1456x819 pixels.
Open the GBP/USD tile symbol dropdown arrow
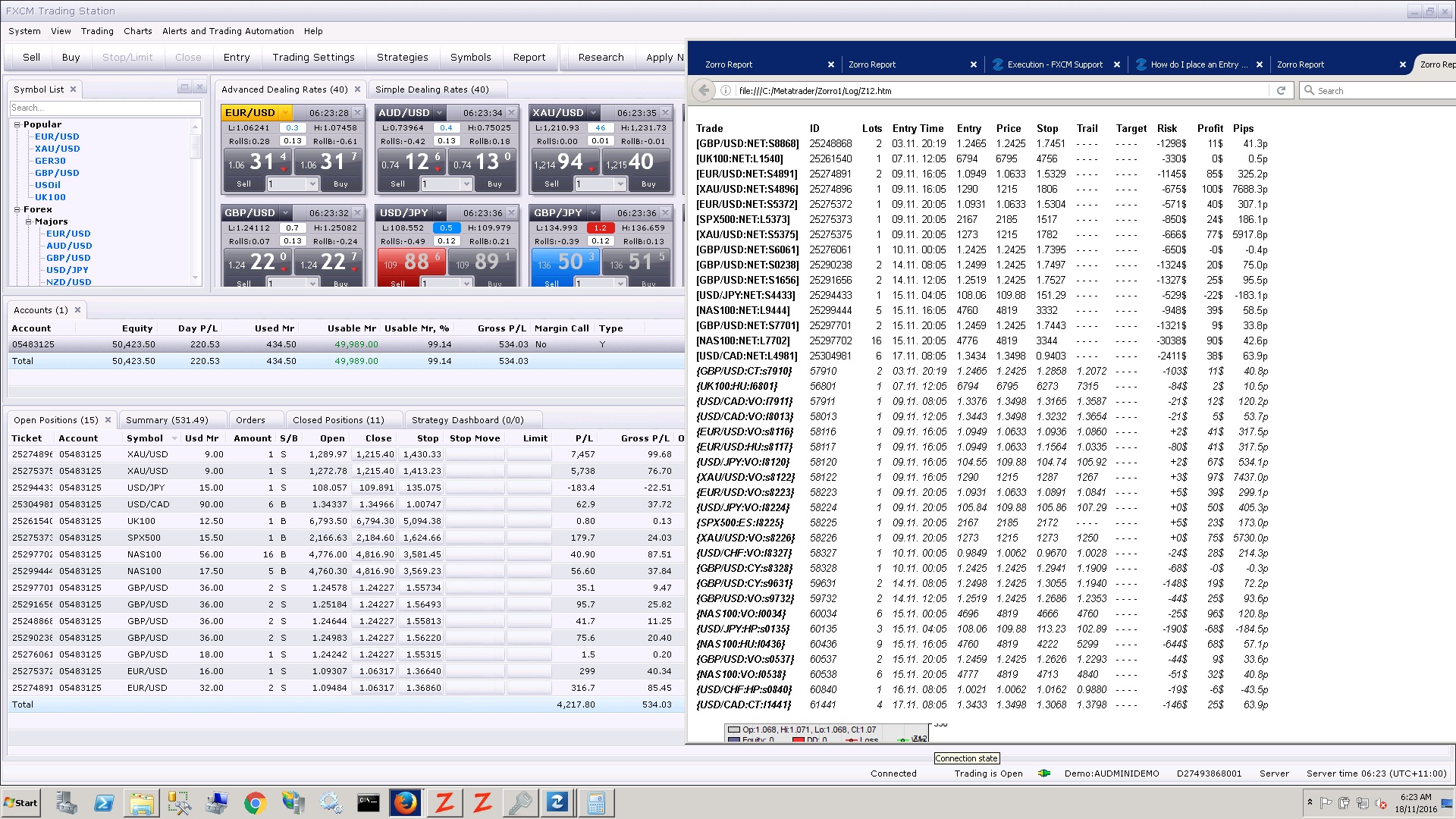click(x=285, y=212)
